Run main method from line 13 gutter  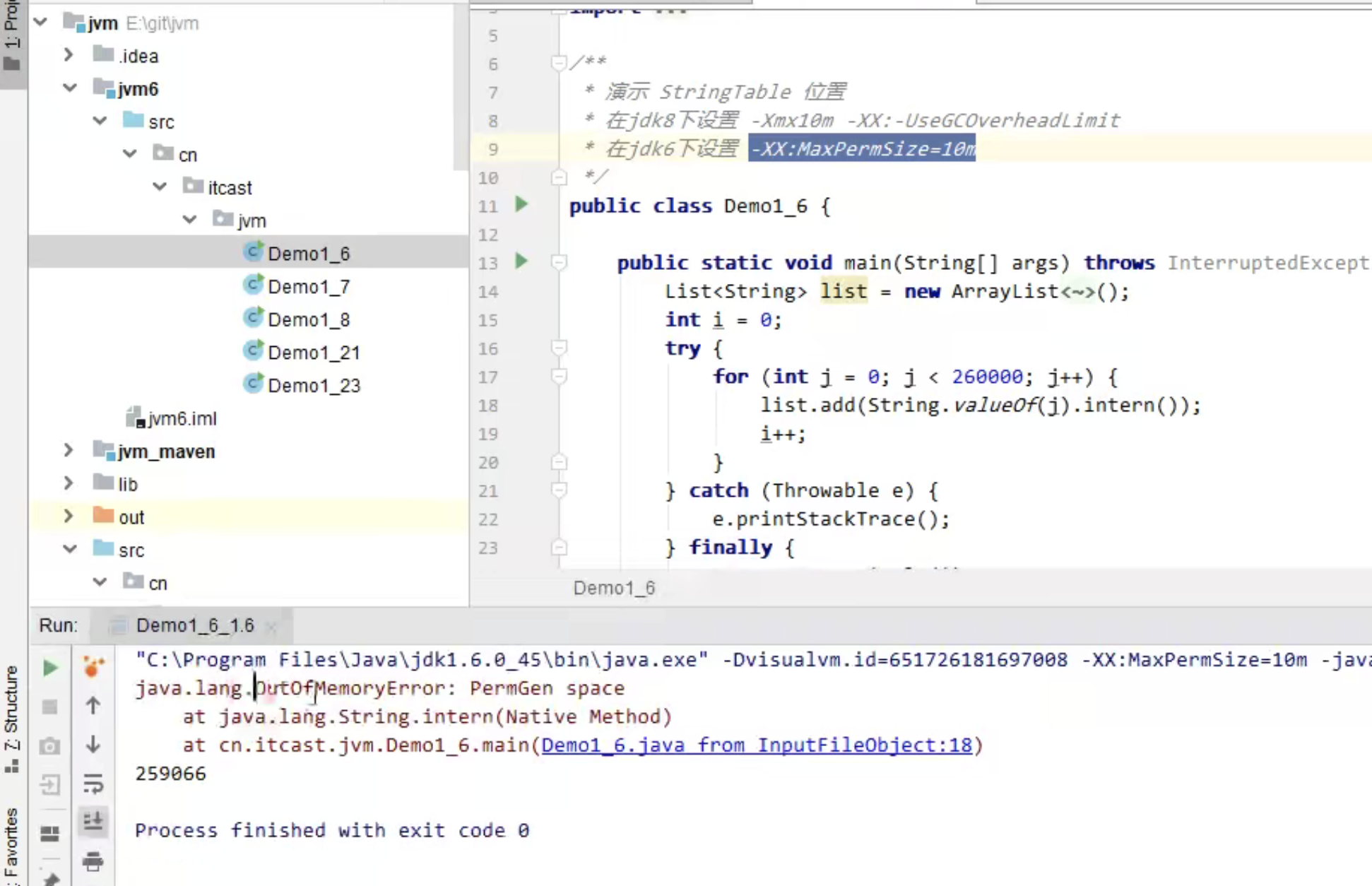tap(521, 262)
